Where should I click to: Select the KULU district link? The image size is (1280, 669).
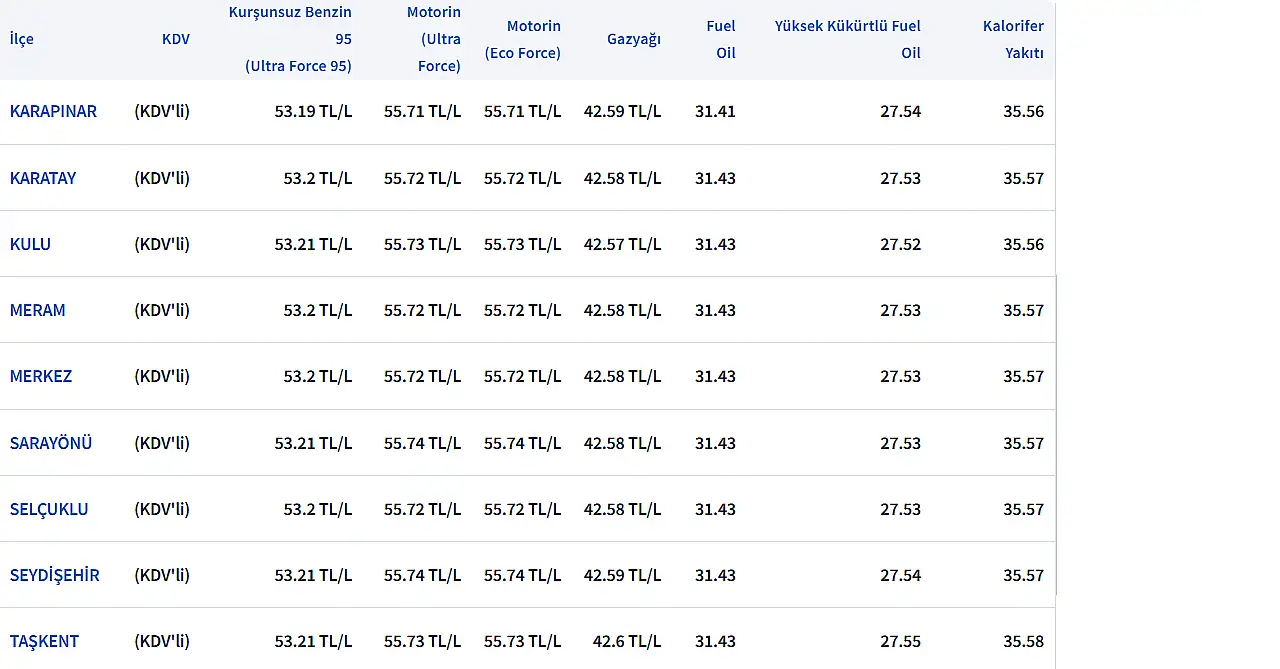(30, 244)
